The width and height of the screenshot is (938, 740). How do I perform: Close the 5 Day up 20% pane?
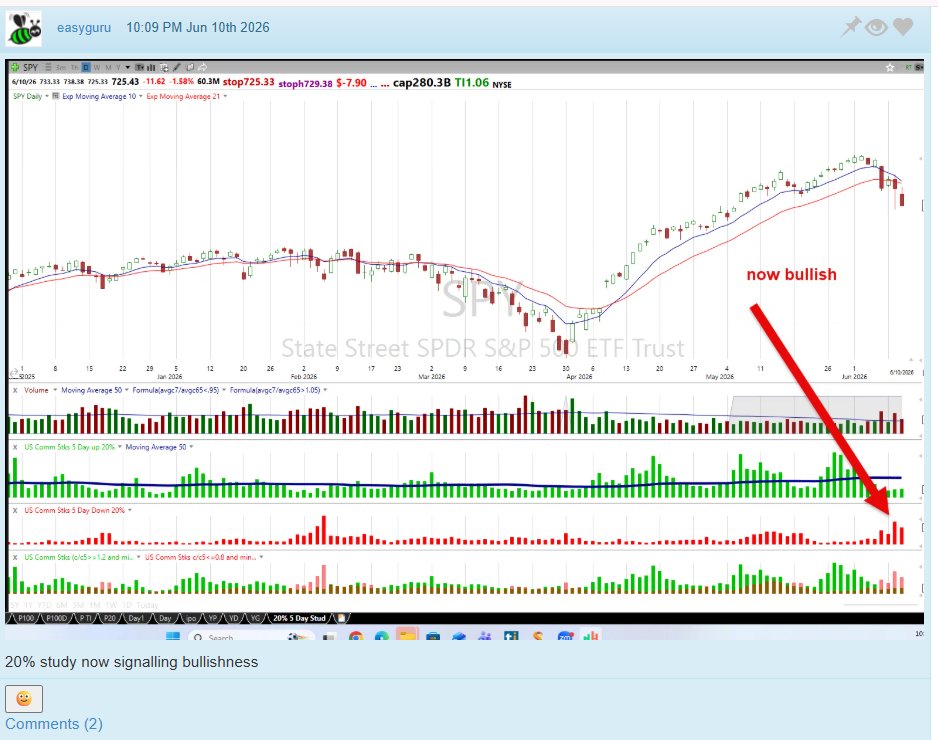coord(15,447)
